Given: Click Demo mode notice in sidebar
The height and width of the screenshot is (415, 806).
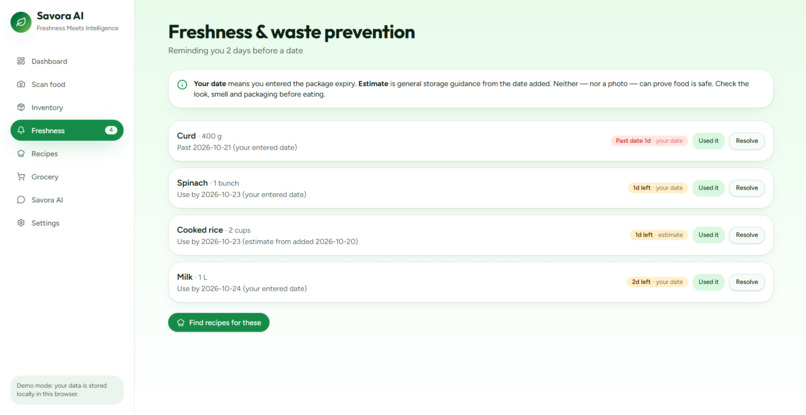Looking at the screenshot, I should coord(67,390).
